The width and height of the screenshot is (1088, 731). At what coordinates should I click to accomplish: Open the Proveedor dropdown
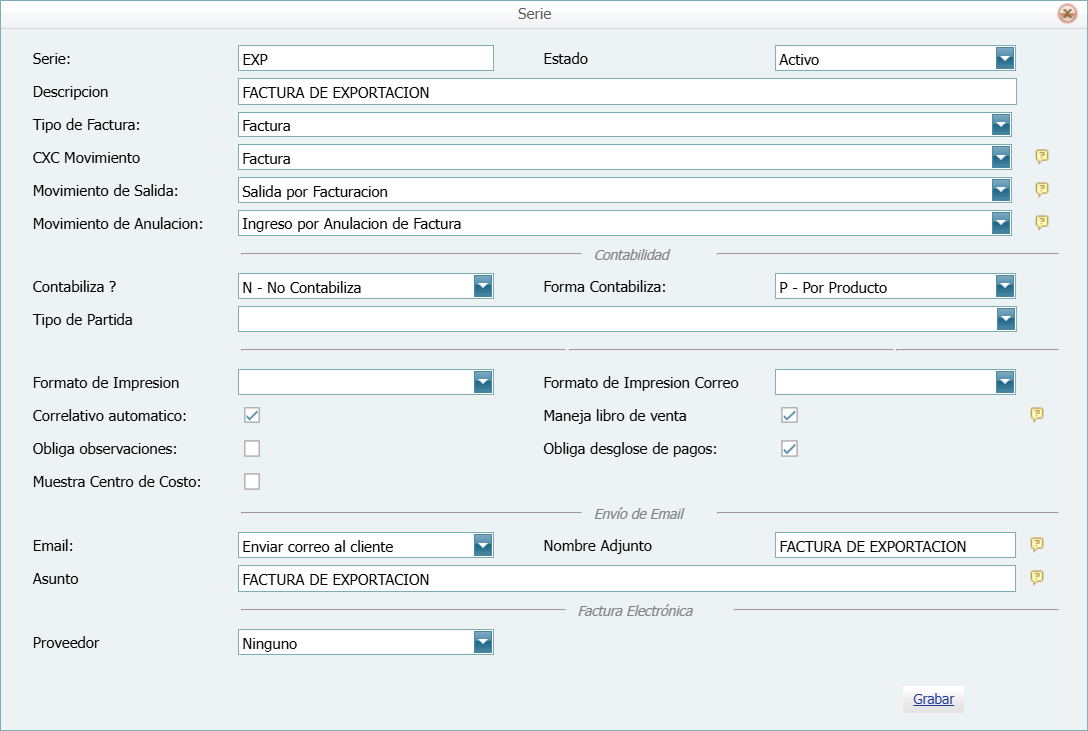(483, 643)
